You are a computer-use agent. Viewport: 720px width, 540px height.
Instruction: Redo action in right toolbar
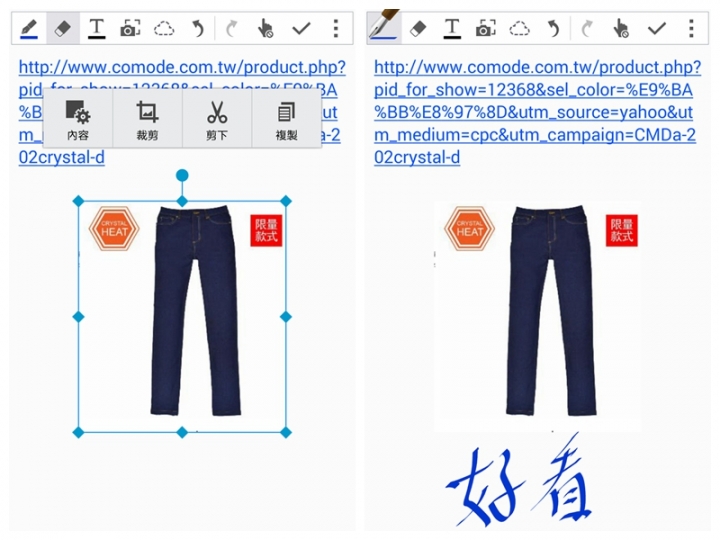[587, 28]
